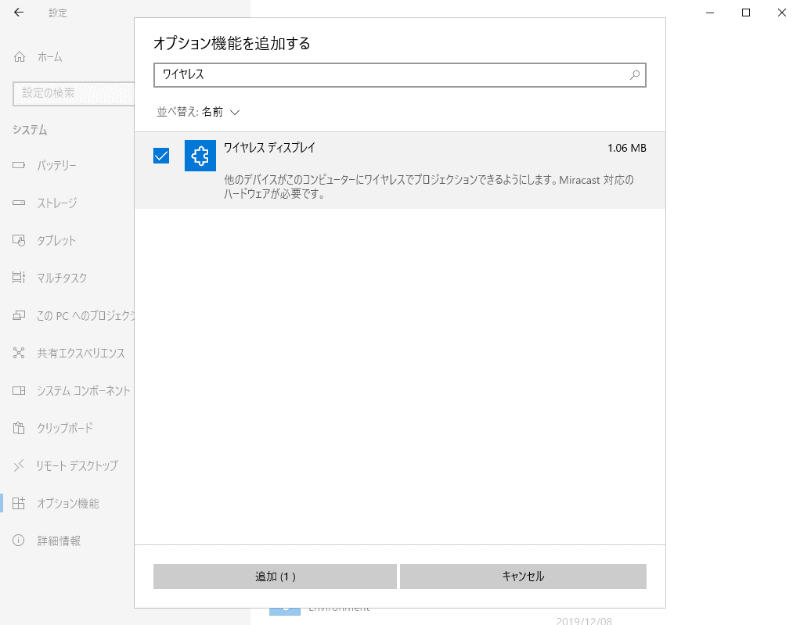The image size is (800, 625).
Task: Open 共有エクスペリエンス settings page
Action: click(x=81, y=353)
